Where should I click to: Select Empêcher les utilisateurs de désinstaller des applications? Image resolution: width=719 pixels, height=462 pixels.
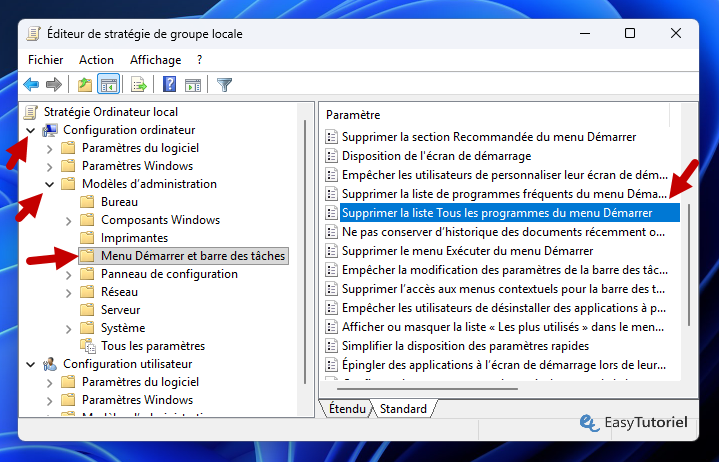(504, 308)
